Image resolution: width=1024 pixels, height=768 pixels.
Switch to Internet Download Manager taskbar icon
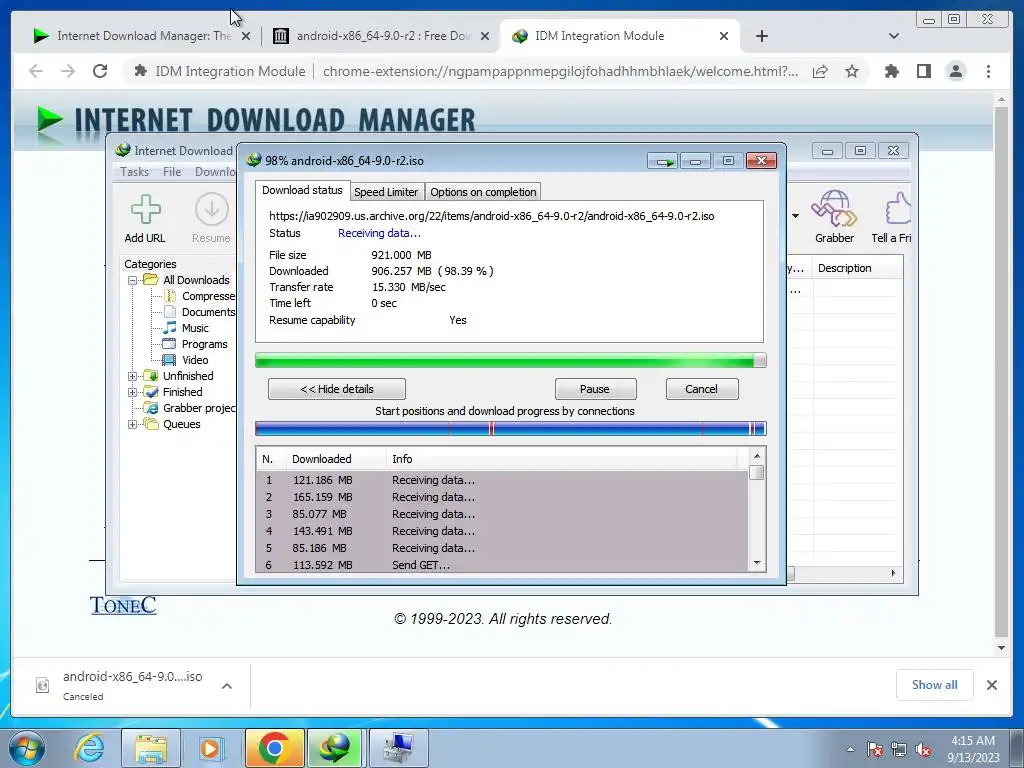[335, 748]
